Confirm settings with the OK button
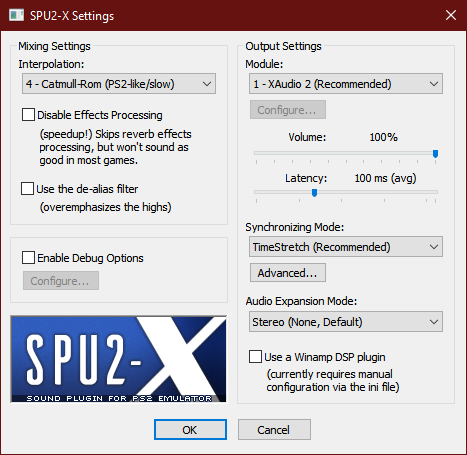The height and width of the screenshot is (455, 467). (x=190, y=430)
